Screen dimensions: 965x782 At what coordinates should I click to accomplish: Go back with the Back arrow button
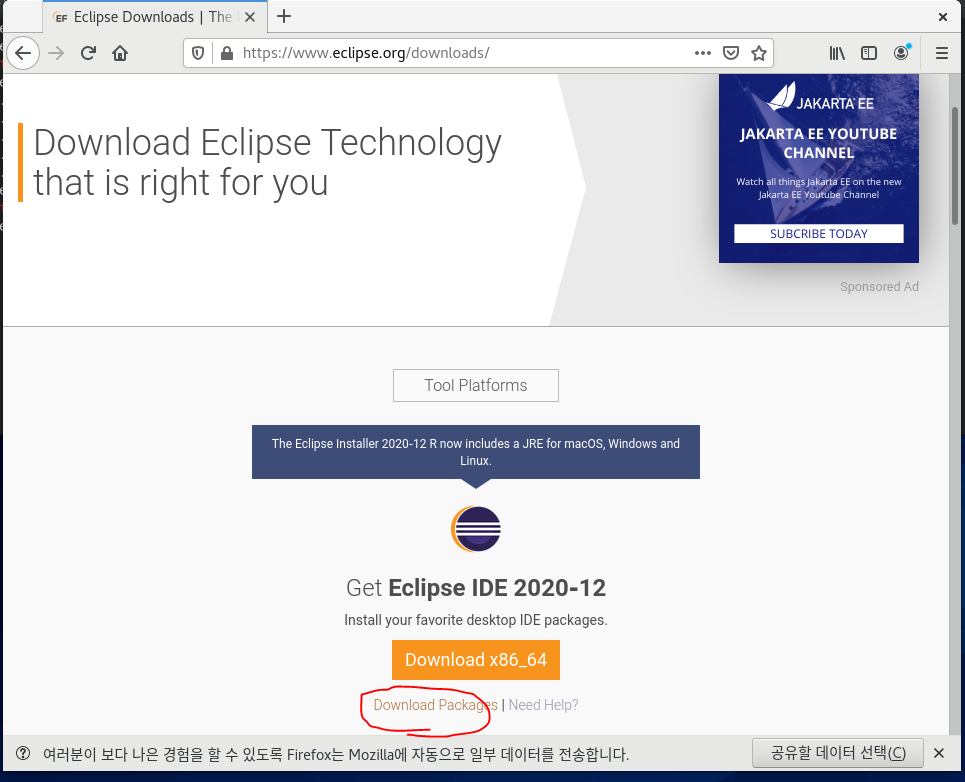click(23, 54)
